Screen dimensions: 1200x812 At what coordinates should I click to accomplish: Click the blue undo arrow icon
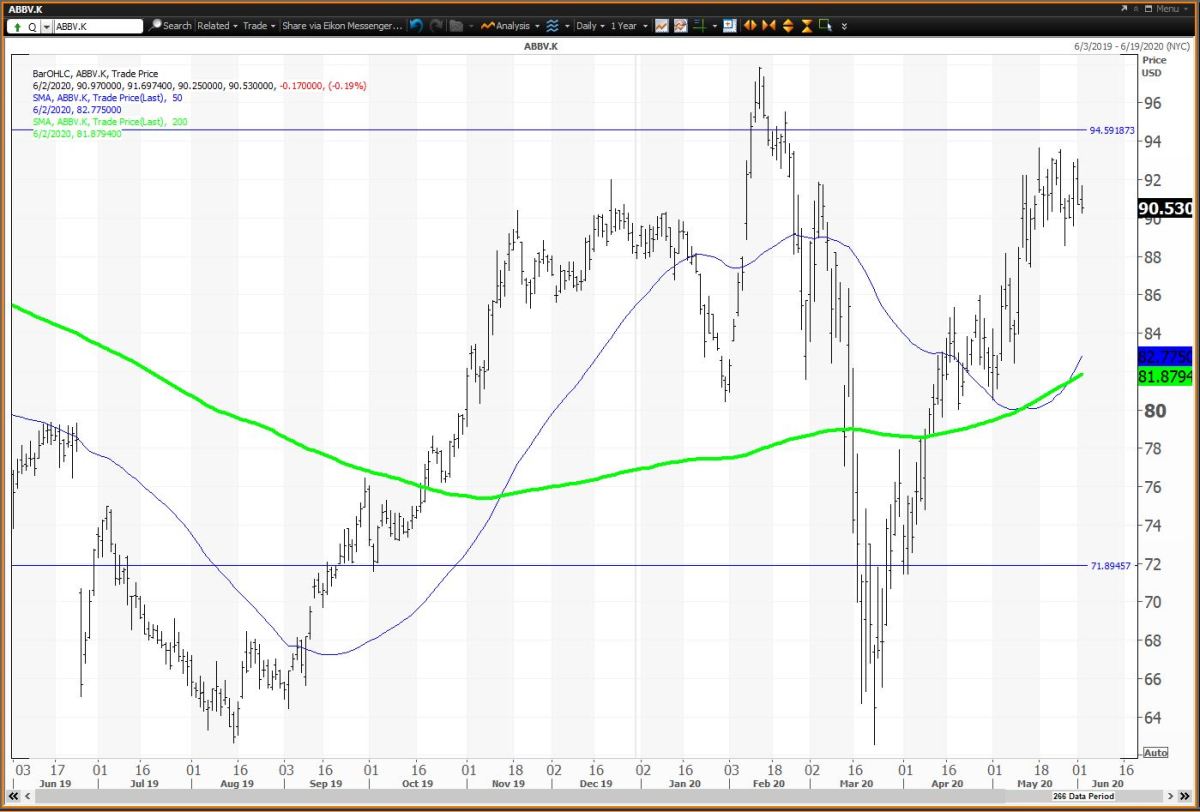[x=416, y=25]
